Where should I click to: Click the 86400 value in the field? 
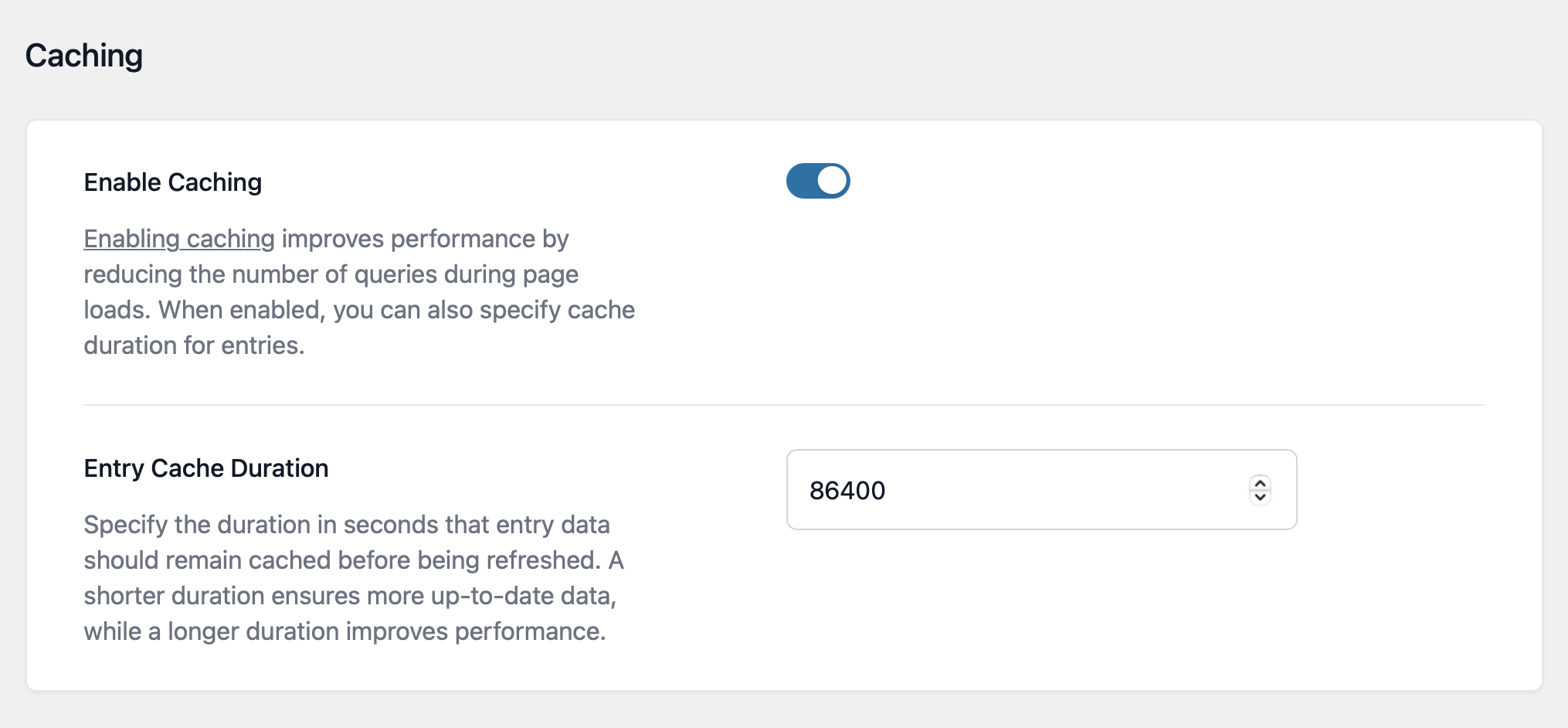(847, 491)
